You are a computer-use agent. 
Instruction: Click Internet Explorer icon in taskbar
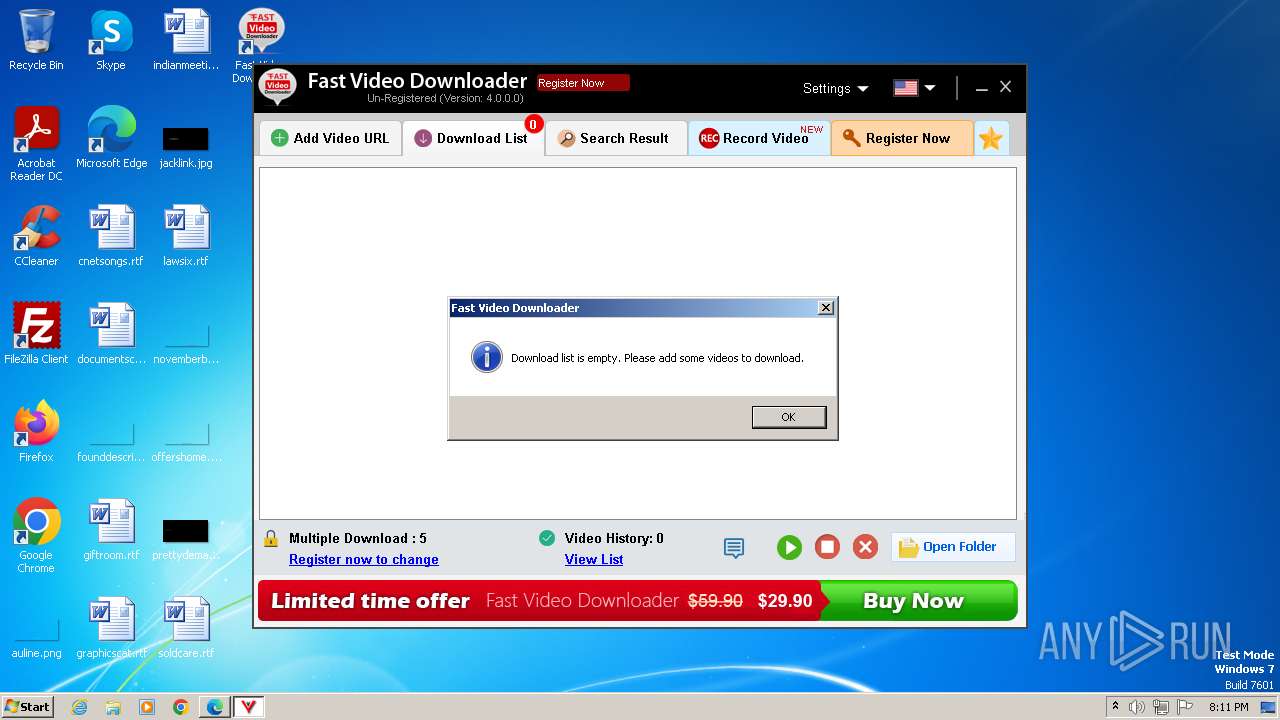(x=79, y=707)
